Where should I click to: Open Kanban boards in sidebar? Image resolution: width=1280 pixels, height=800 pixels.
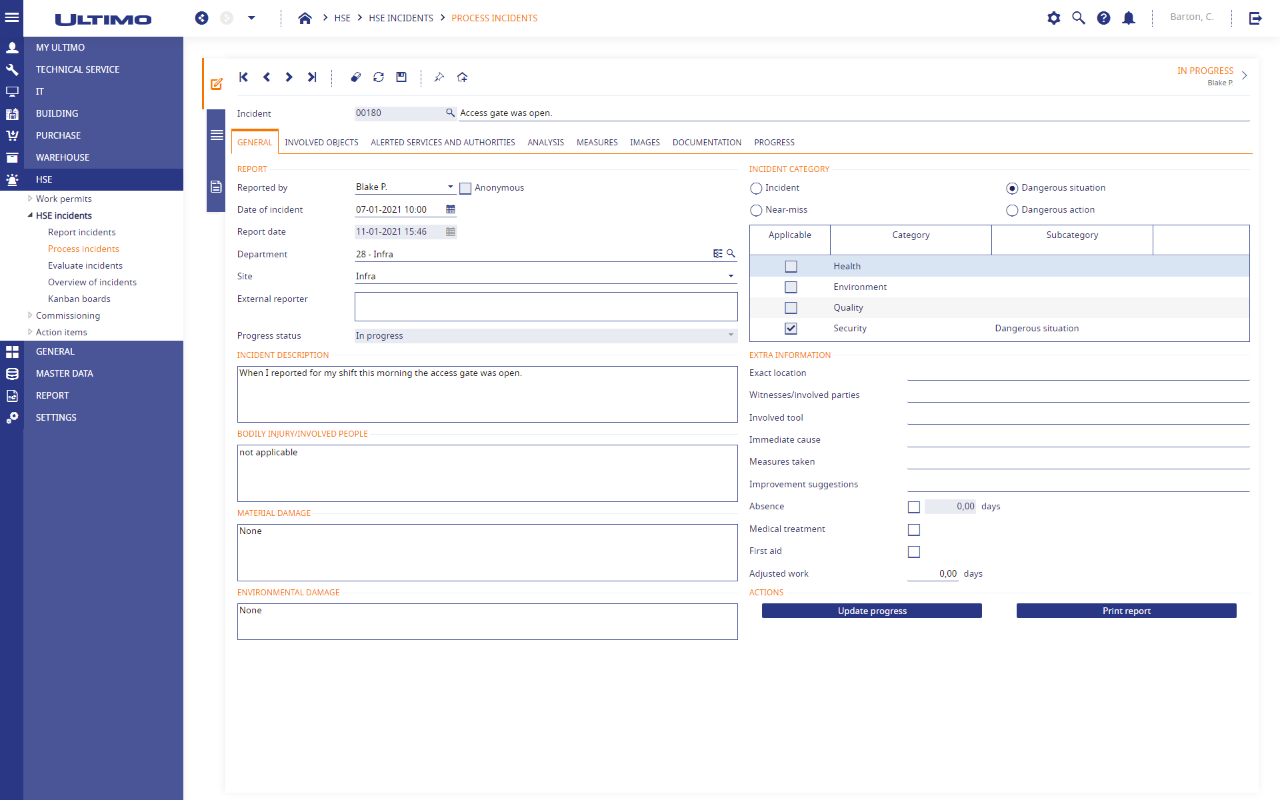79,299
